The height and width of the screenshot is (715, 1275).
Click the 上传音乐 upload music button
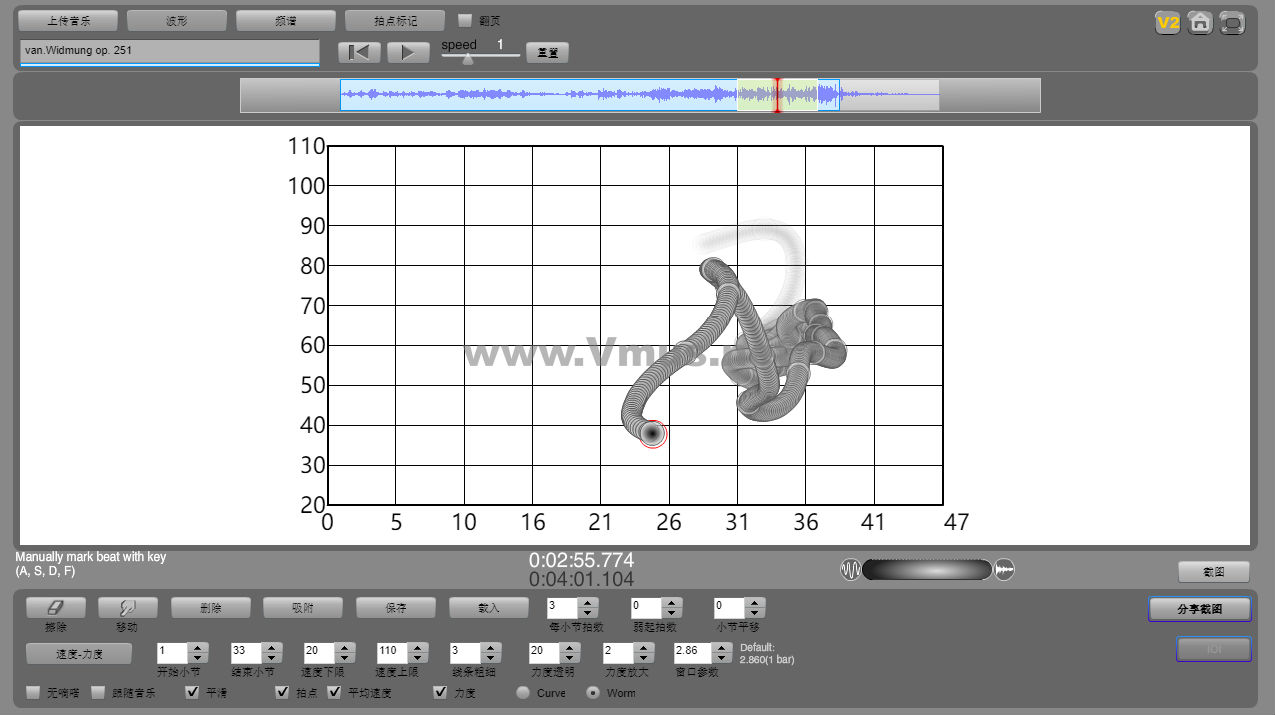(68, 20)
